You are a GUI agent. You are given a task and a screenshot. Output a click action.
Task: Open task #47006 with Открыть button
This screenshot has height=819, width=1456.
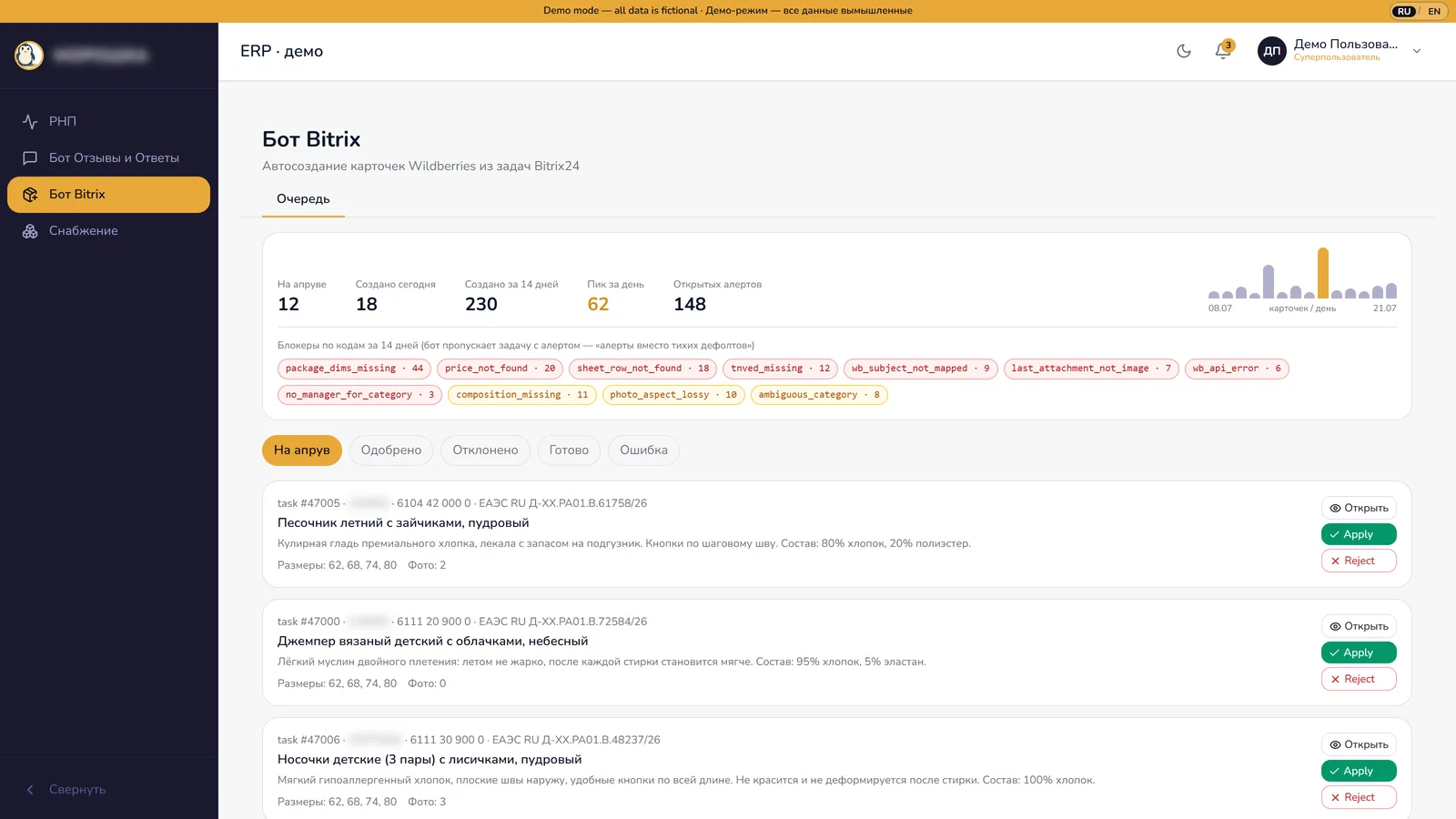(1359, 744)
